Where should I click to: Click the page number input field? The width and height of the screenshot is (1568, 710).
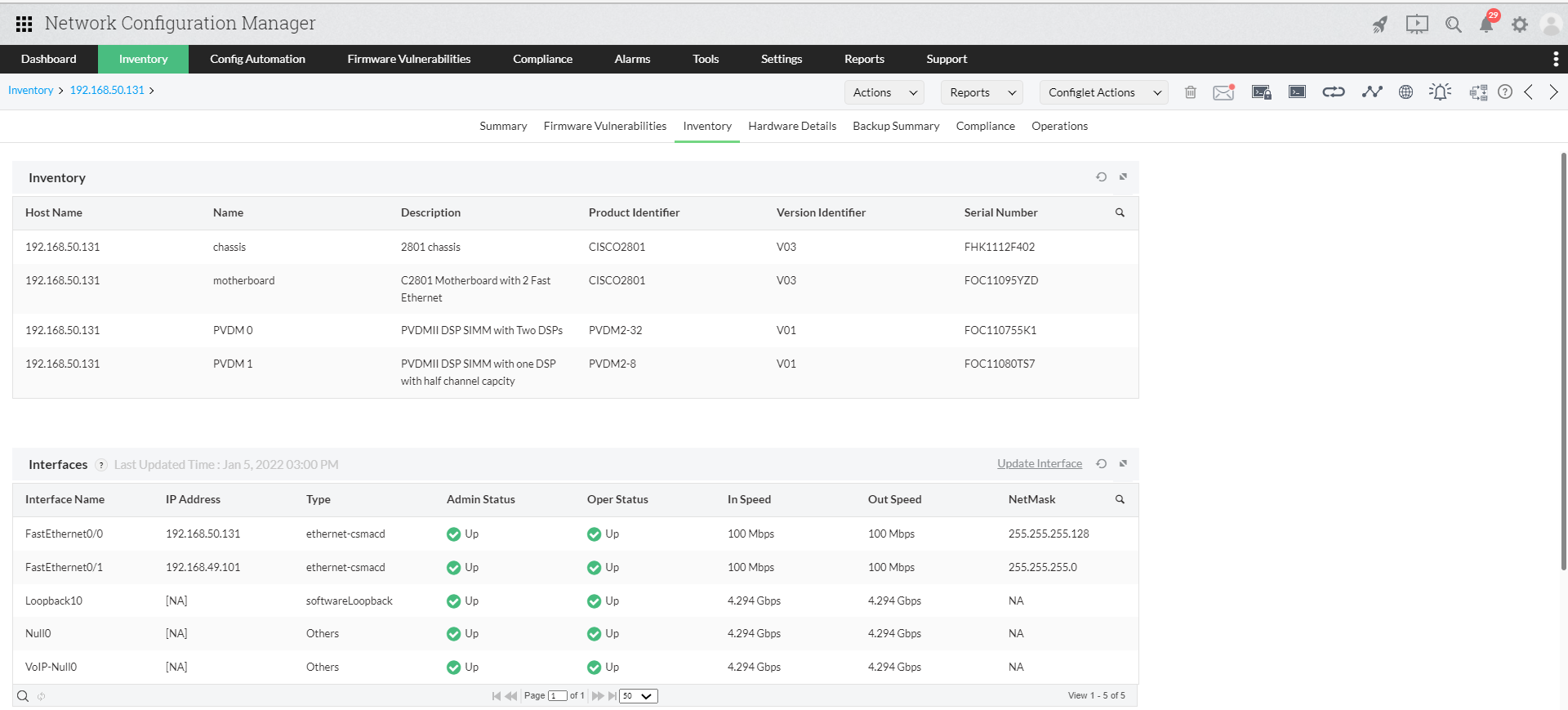557,696
